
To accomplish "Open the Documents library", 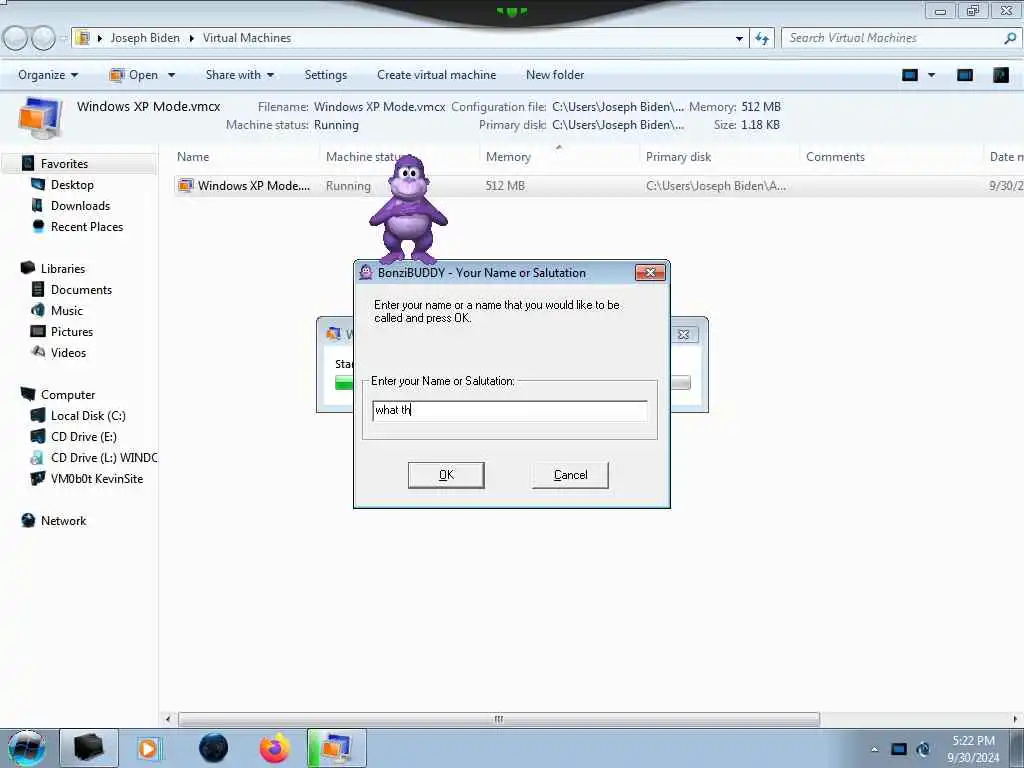I will tap(81, 289).
